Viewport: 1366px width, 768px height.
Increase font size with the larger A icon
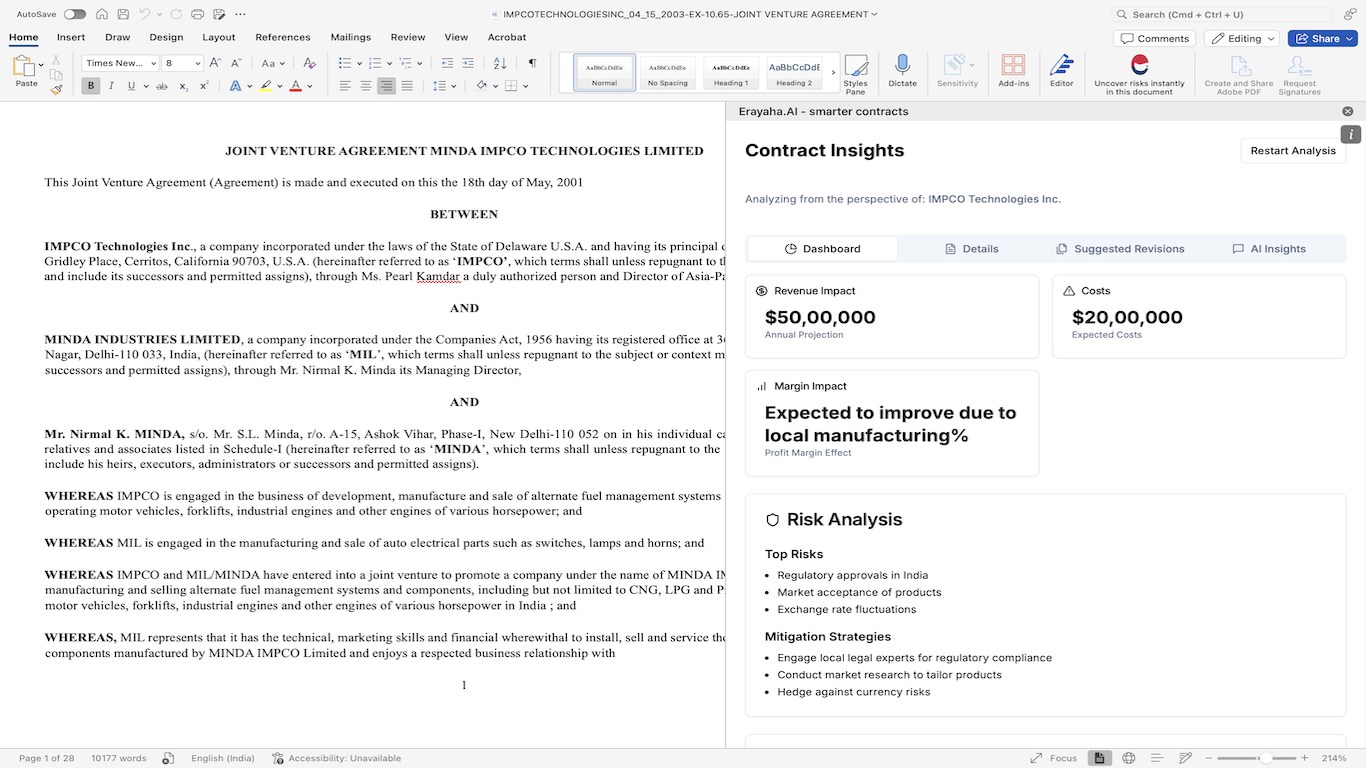[216, 63]
